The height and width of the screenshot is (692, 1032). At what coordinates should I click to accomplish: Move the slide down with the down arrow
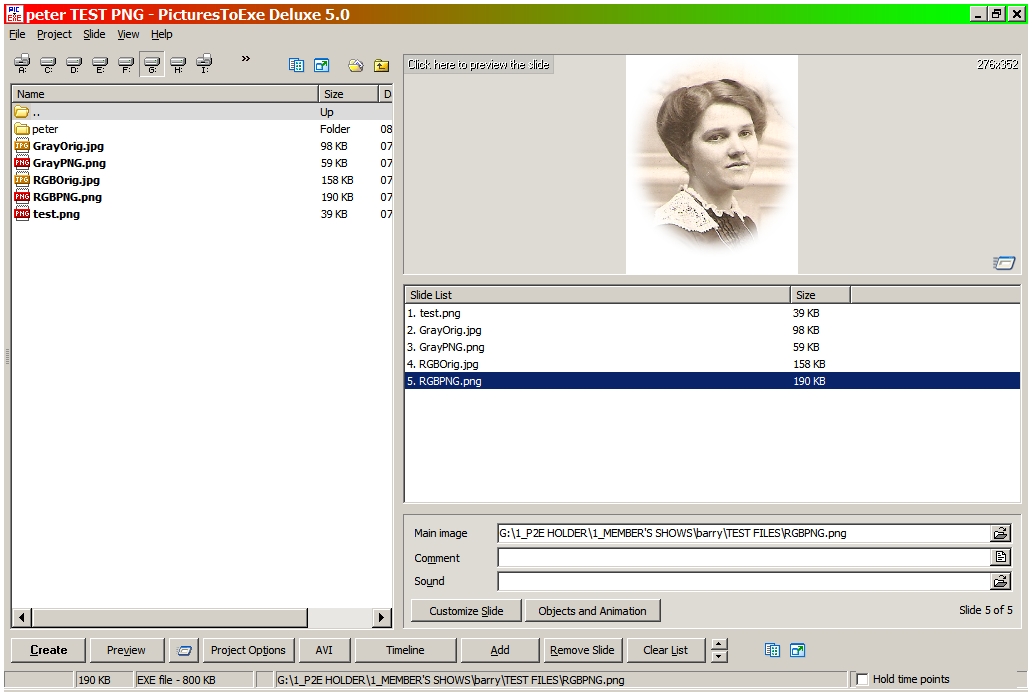719,657
